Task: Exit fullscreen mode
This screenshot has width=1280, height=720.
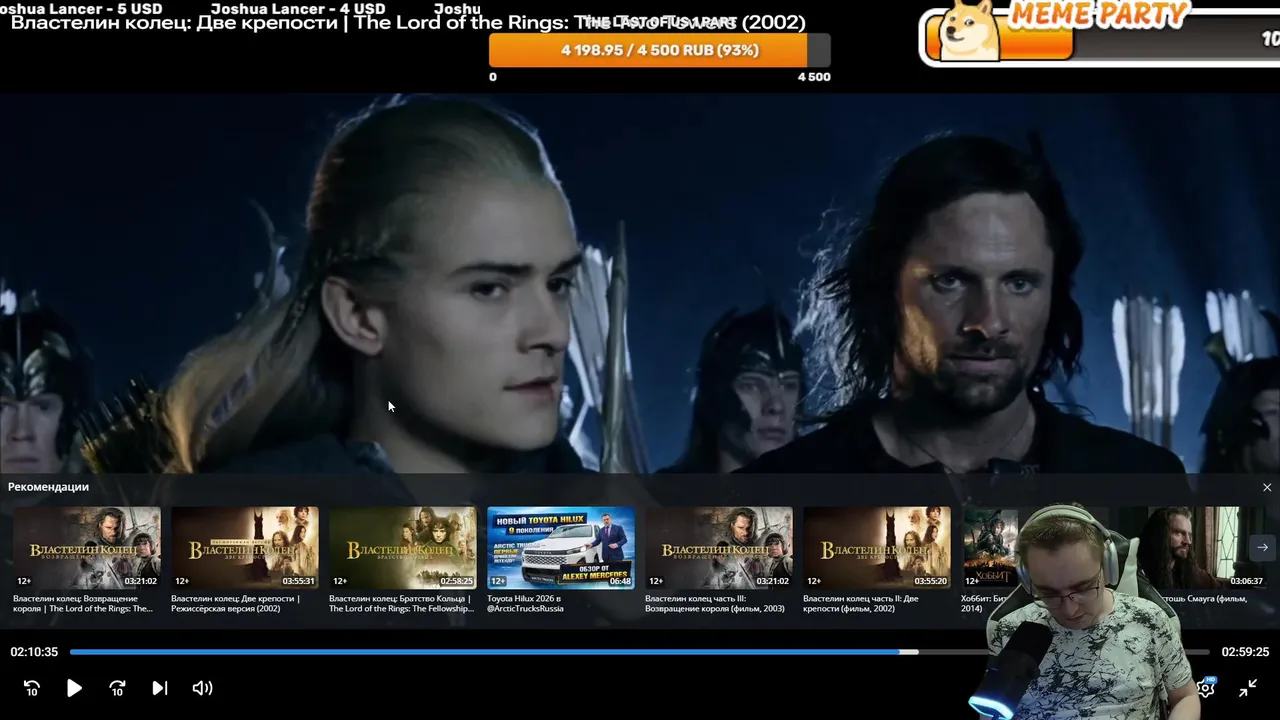Action: point(1248,688)
